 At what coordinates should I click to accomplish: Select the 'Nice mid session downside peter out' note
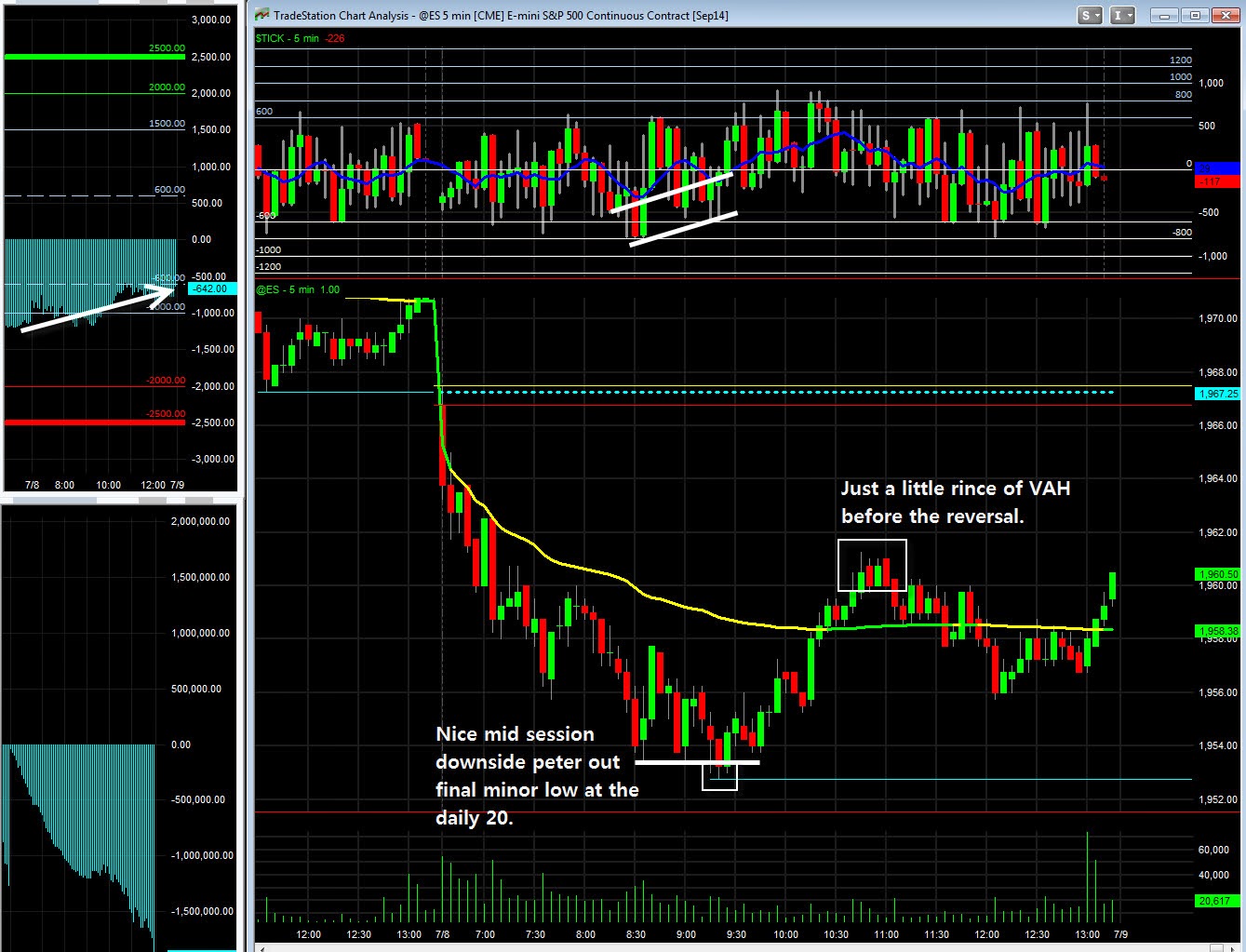click(x=537, y=776)
